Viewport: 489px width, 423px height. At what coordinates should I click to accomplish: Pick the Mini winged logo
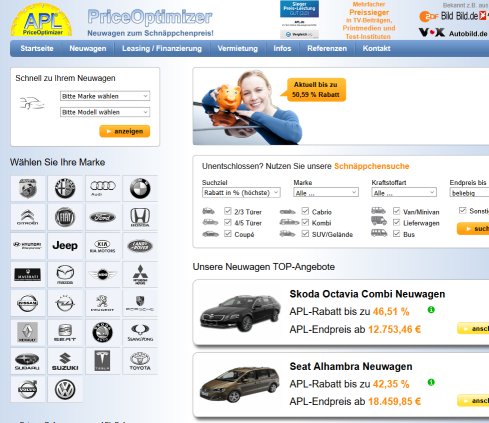[103, 275]
